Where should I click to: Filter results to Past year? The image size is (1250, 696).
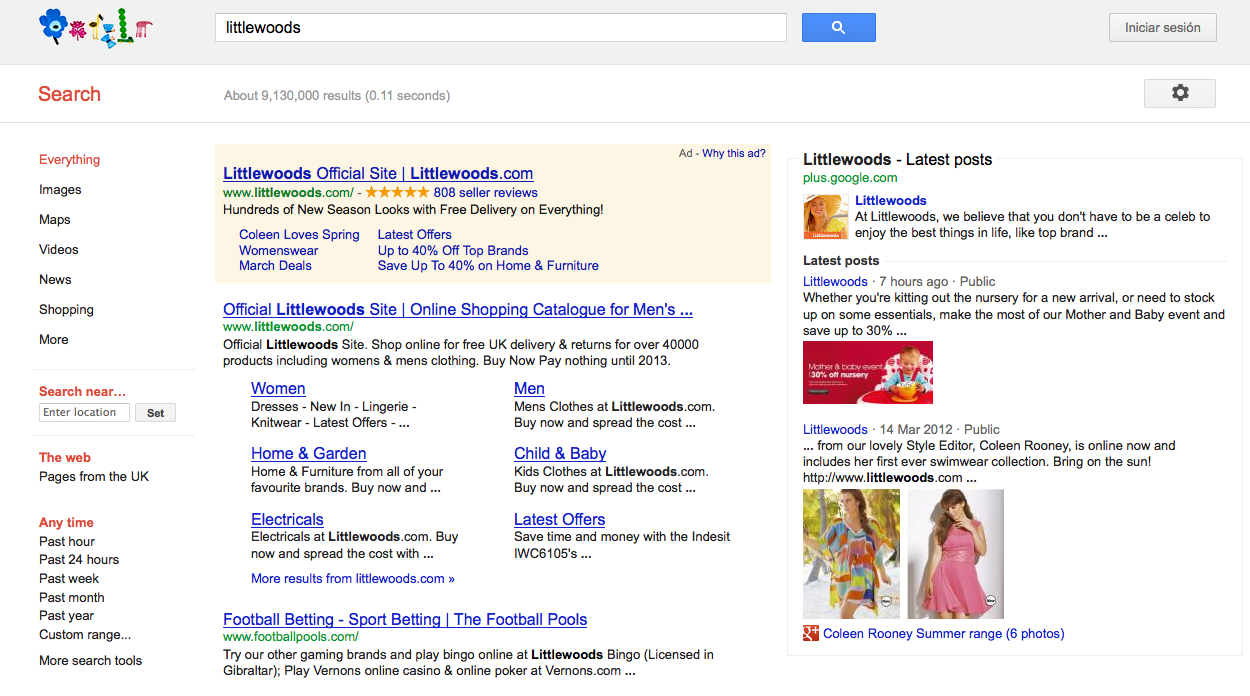click(x=67, y=615)
